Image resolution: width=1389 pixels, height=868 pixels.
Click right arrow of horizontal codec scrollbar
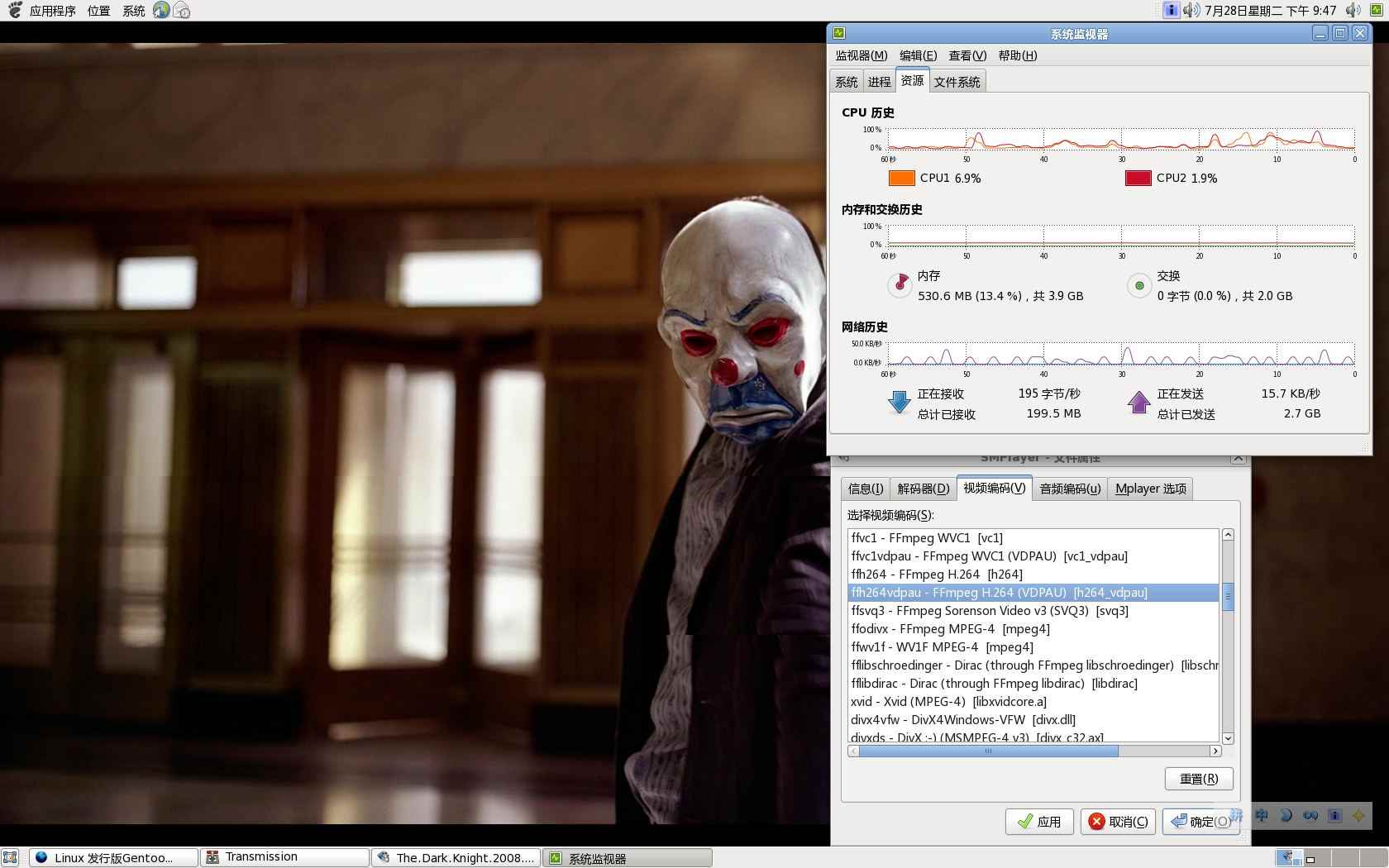(x=1215, y=751)
